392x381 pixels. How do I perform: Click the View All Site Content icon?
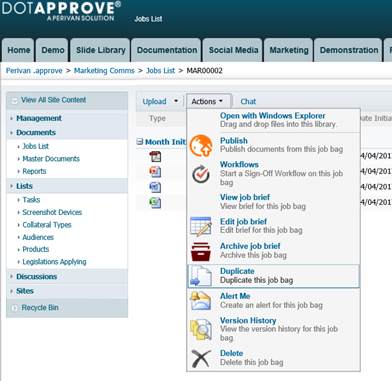14,100
